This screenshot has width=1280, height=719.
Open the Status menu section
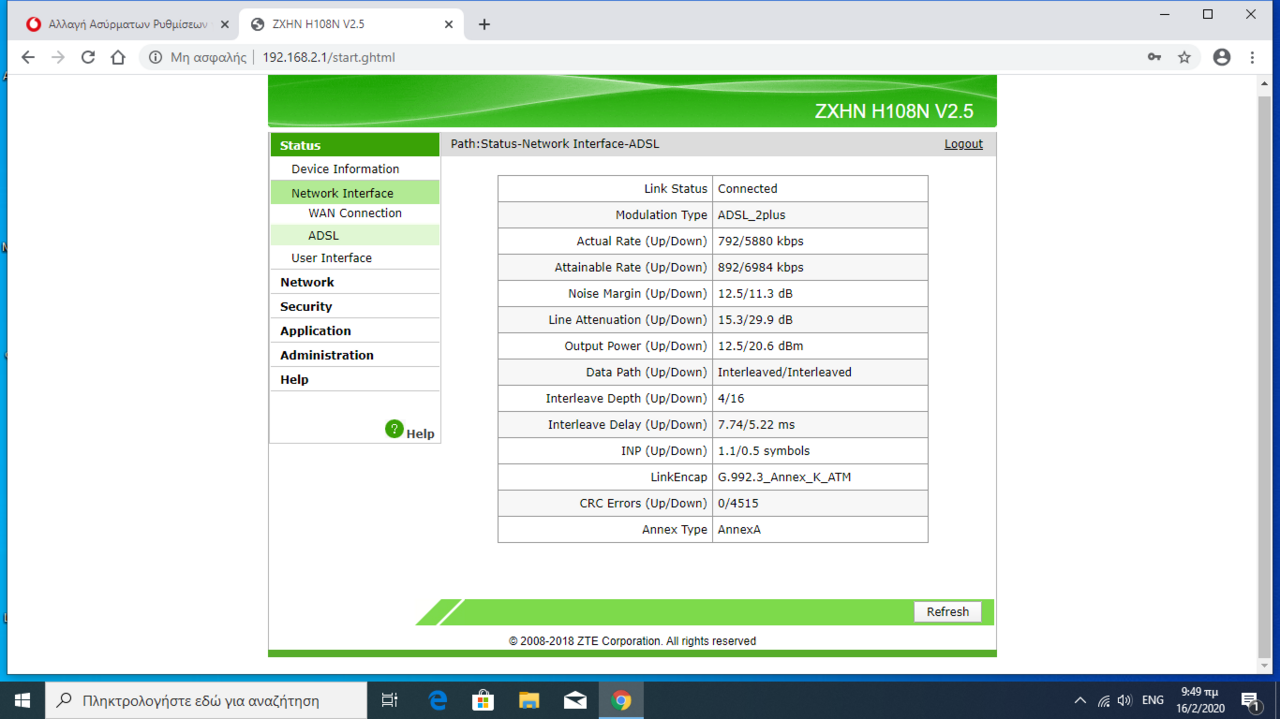(355, 145)
